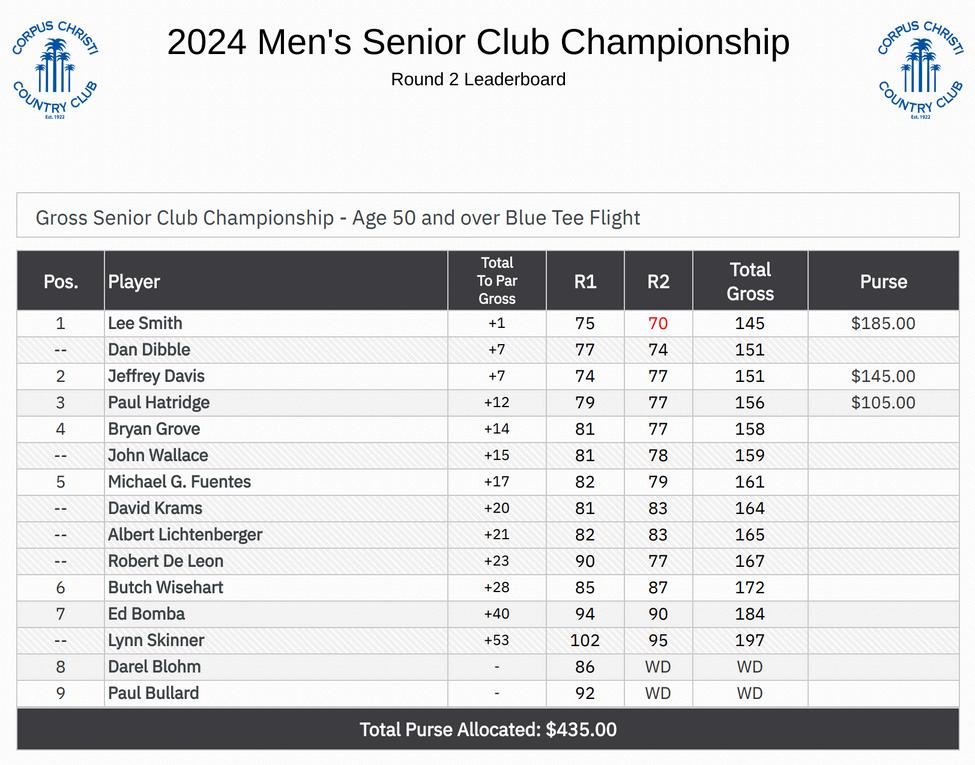
Task: Click the Pos. column header
Action: (60, 281)
